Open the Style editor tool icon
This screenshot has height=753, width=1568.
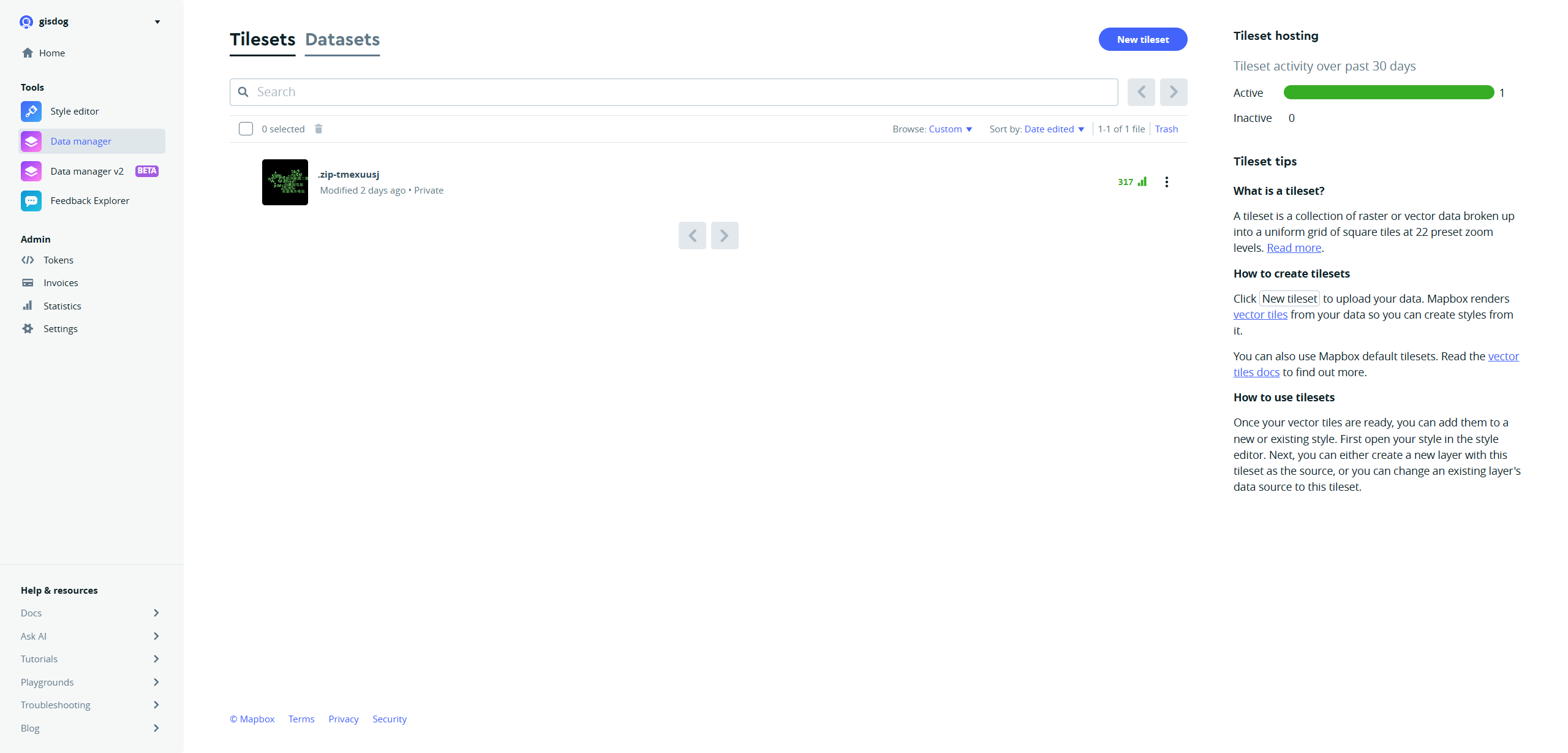point(31,112)
